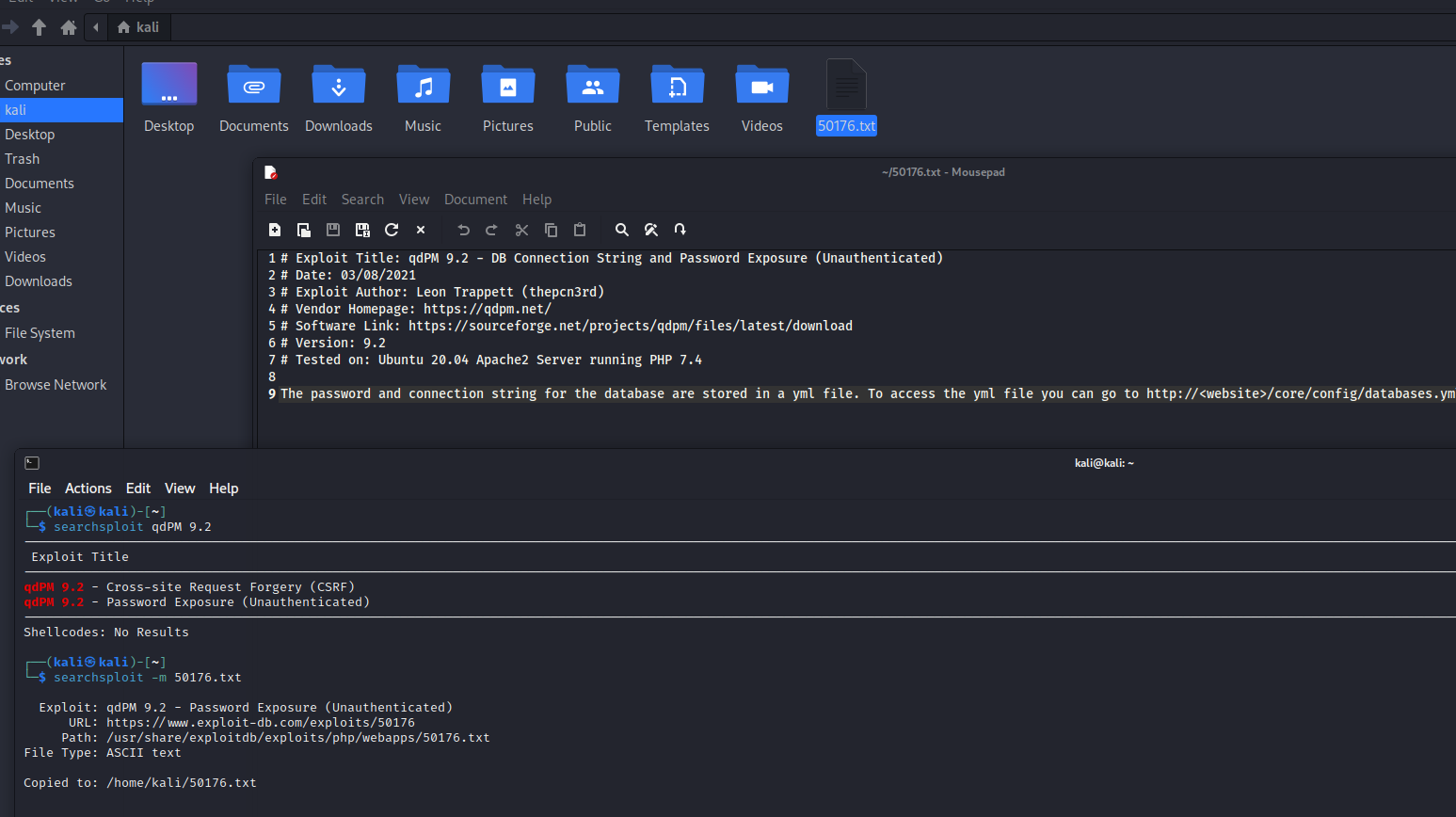Click the Copy icon in Mousepad toolbar
1456x817 pixels.
point(552,230)
